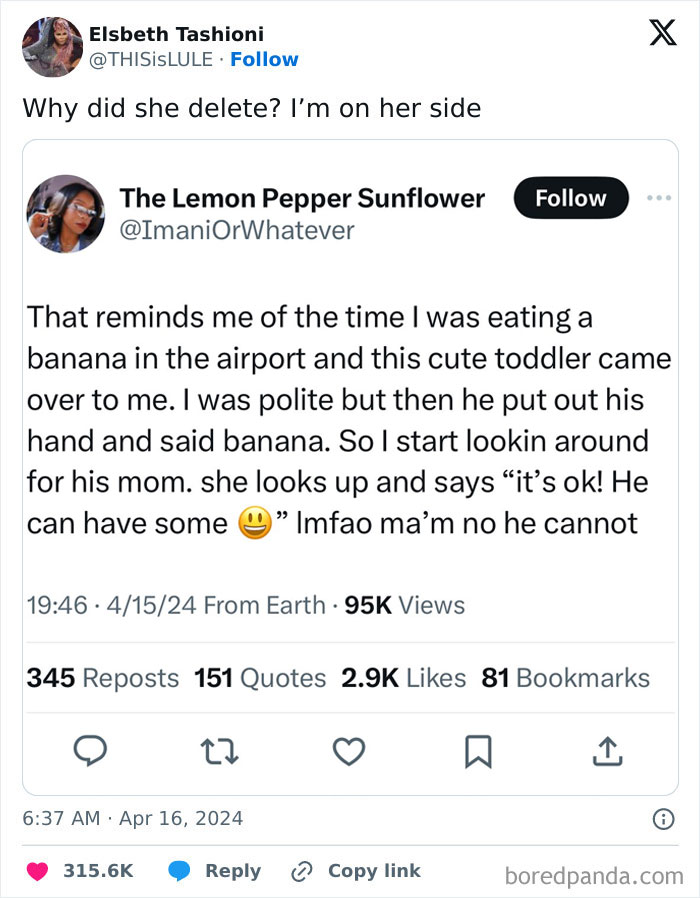Click the repost arrows icon
The height and width of the screenshot is (898, 700).
click(214, 753)
